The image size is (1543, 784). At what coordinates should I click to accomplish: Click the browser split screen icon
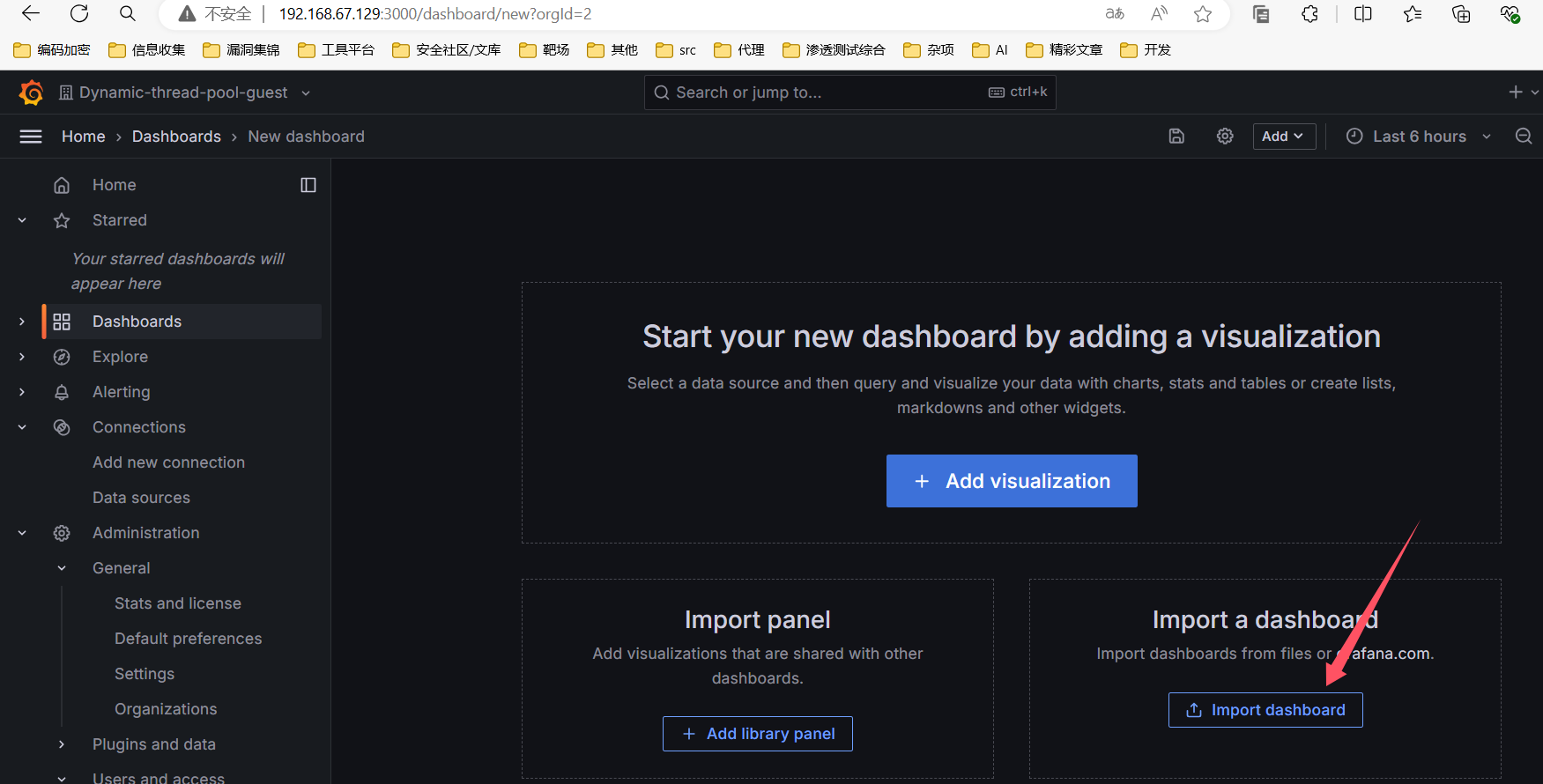coord(1363,13)
